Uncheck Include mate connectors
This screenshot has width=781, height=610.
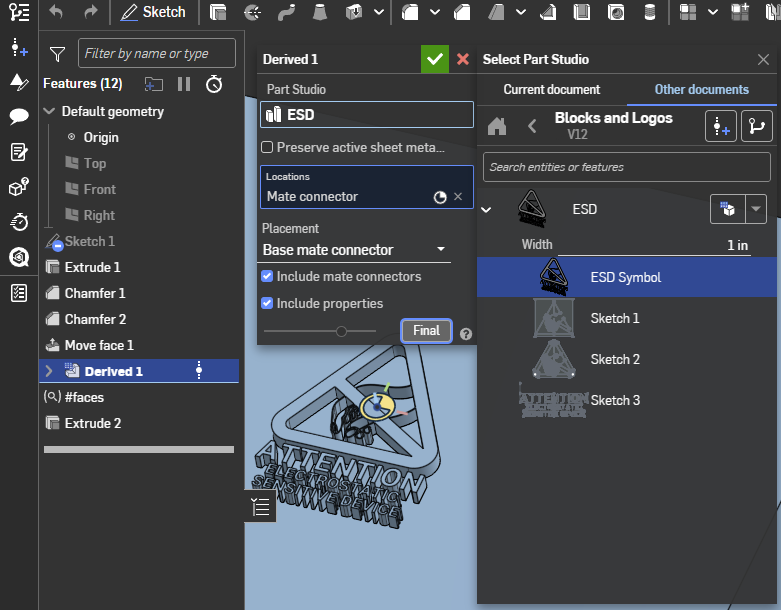click(267, 276)
